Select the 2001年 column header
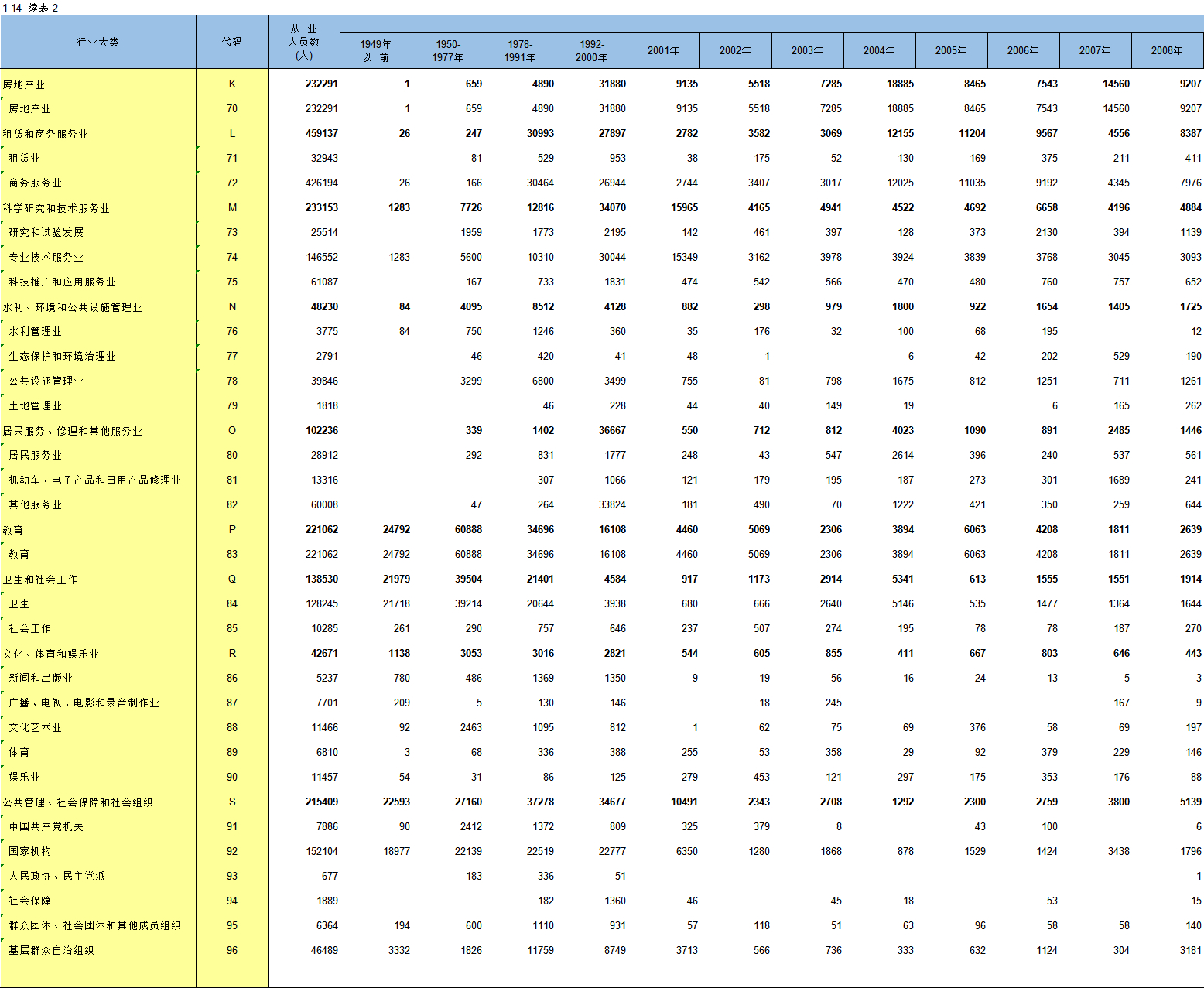The width and height of the screenshot is (1204, 988). click(664, 51)
